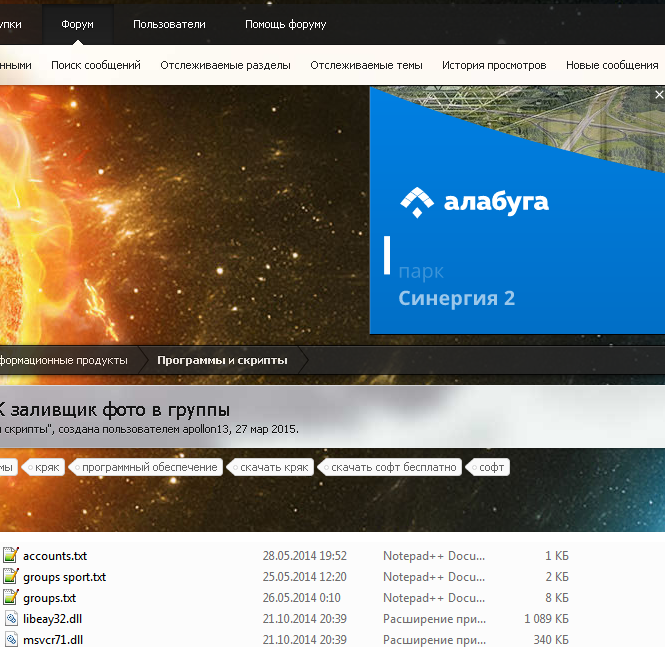Navigate to Программы и скрипты breadcrumb

coord(222,360)
